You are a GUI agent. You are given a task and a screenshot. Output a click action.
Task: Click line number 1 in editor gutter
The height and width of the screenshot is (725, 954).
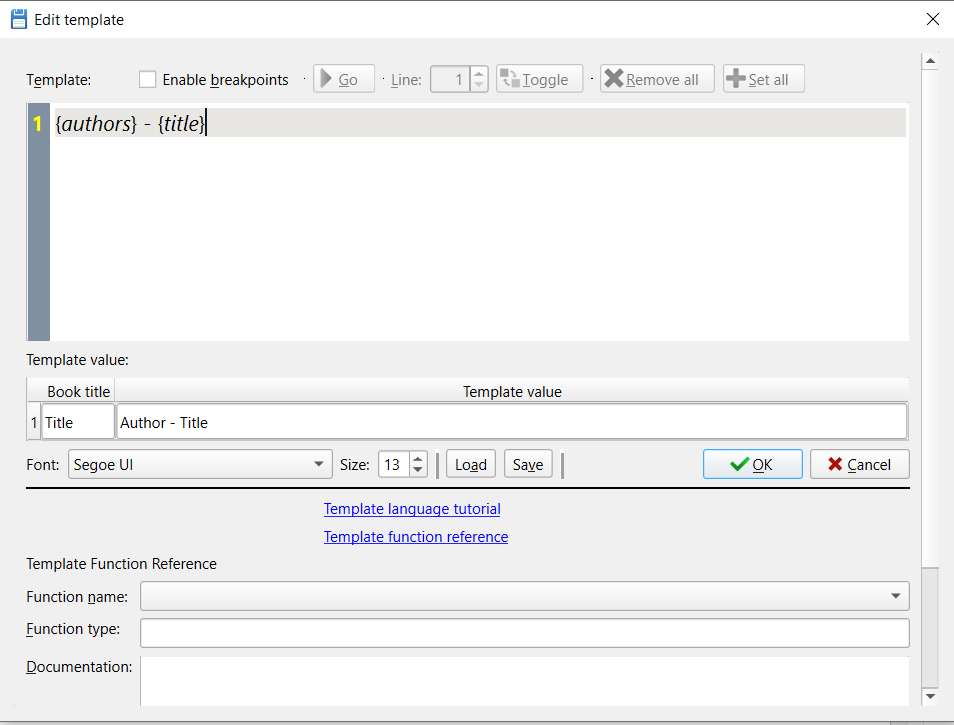(x=38, y=124)
